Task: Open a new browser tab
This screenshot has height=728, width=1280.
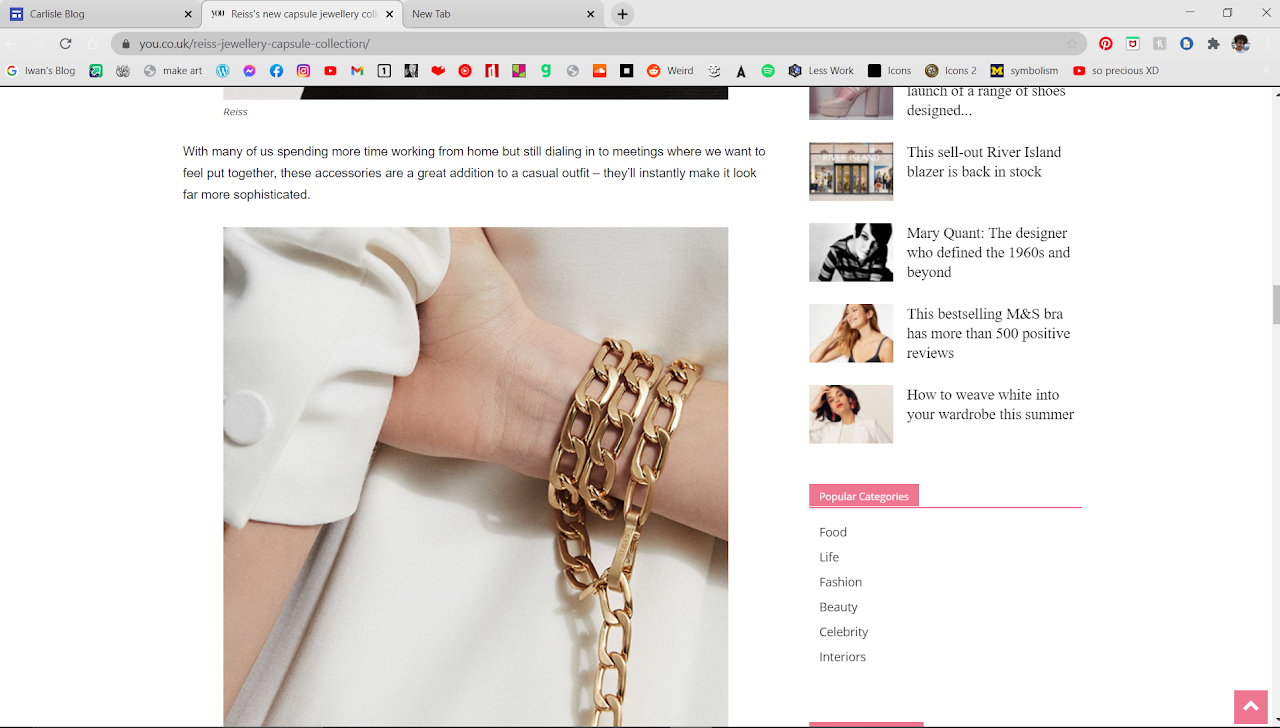Action: [x=622, y=14]
